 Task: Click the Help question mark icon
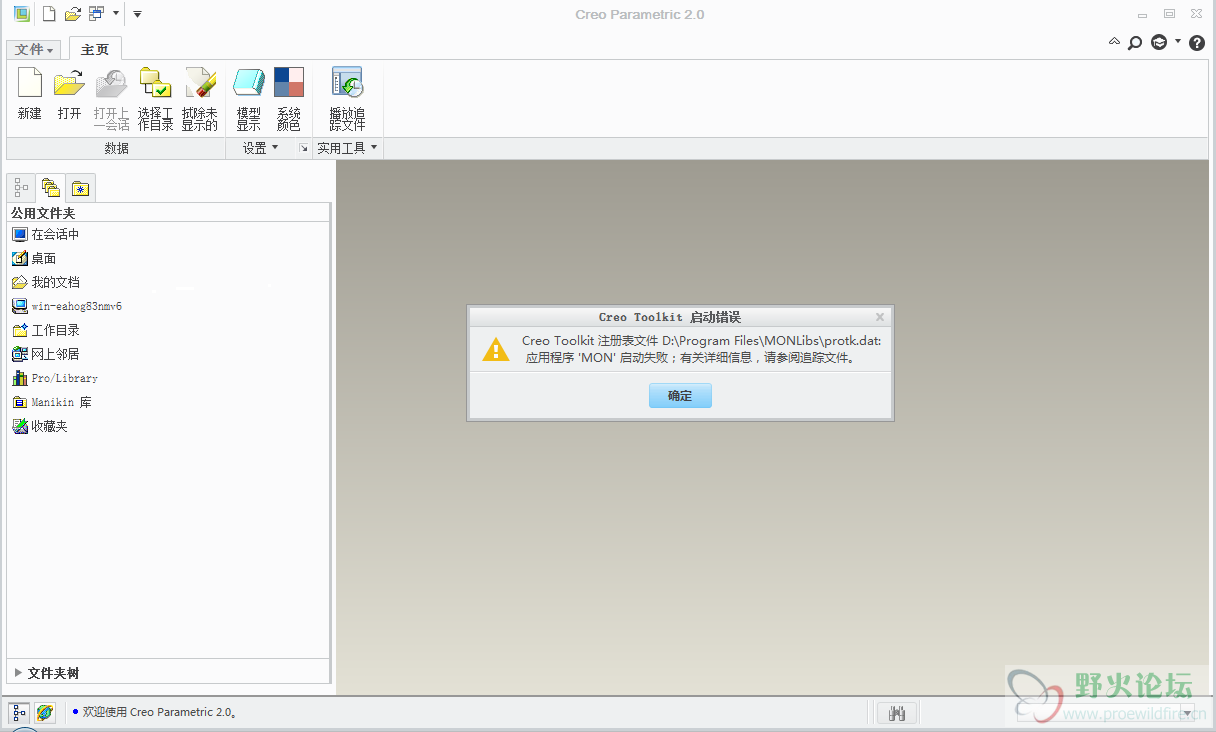click(1197, 43)
